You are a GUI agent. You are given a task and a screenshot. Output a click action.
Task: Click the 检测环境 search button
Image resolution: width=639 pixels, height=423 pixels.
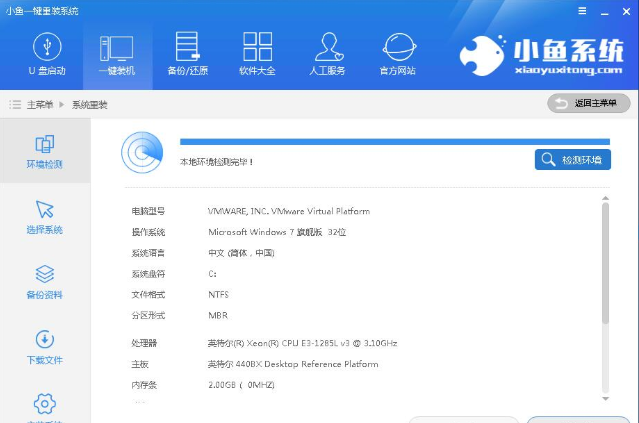pyautogui.click(x=573, y=160)
